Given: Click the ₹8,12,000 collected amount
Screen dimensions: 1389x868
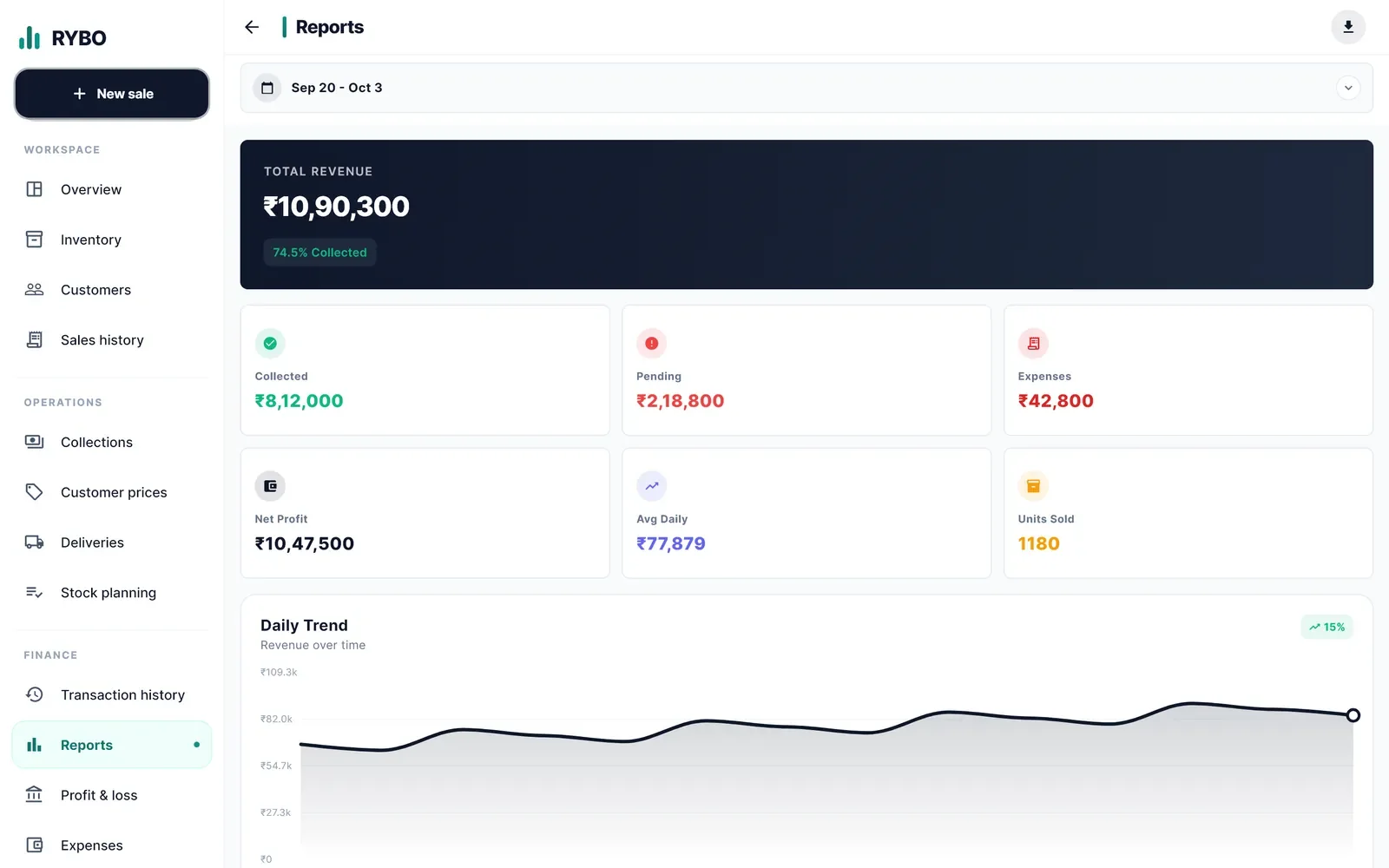Looking at the screenshot, I should (299, 401).
